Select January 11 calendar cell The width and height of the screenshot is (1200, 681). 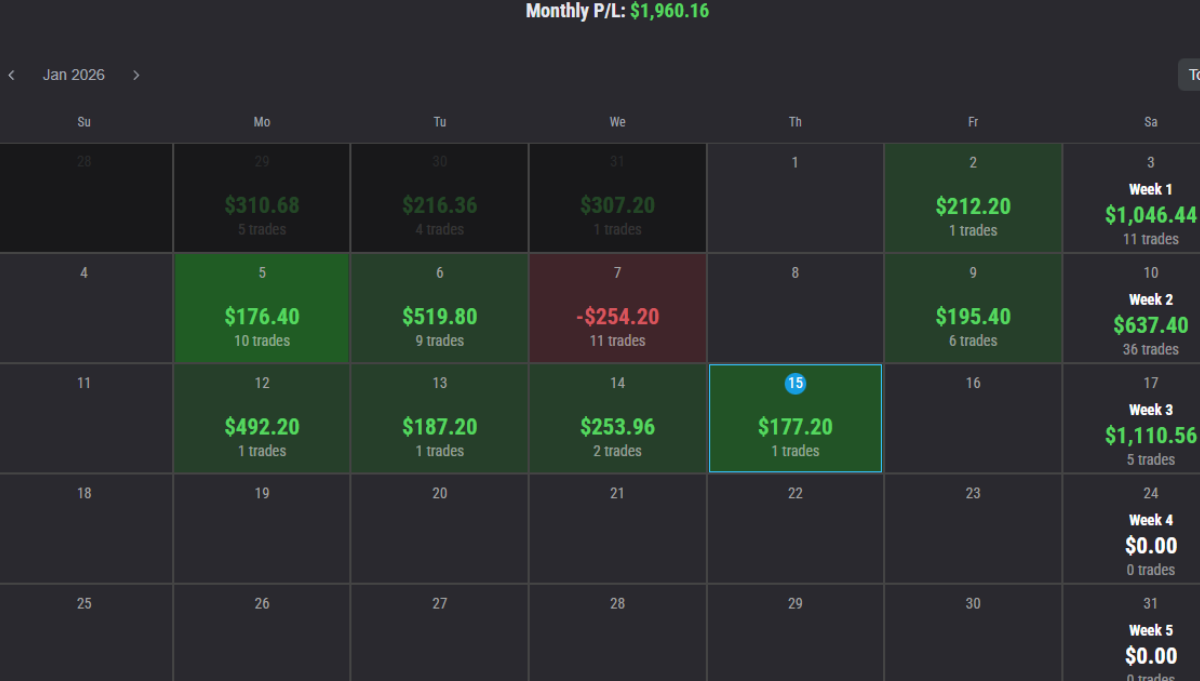(86, 418)
